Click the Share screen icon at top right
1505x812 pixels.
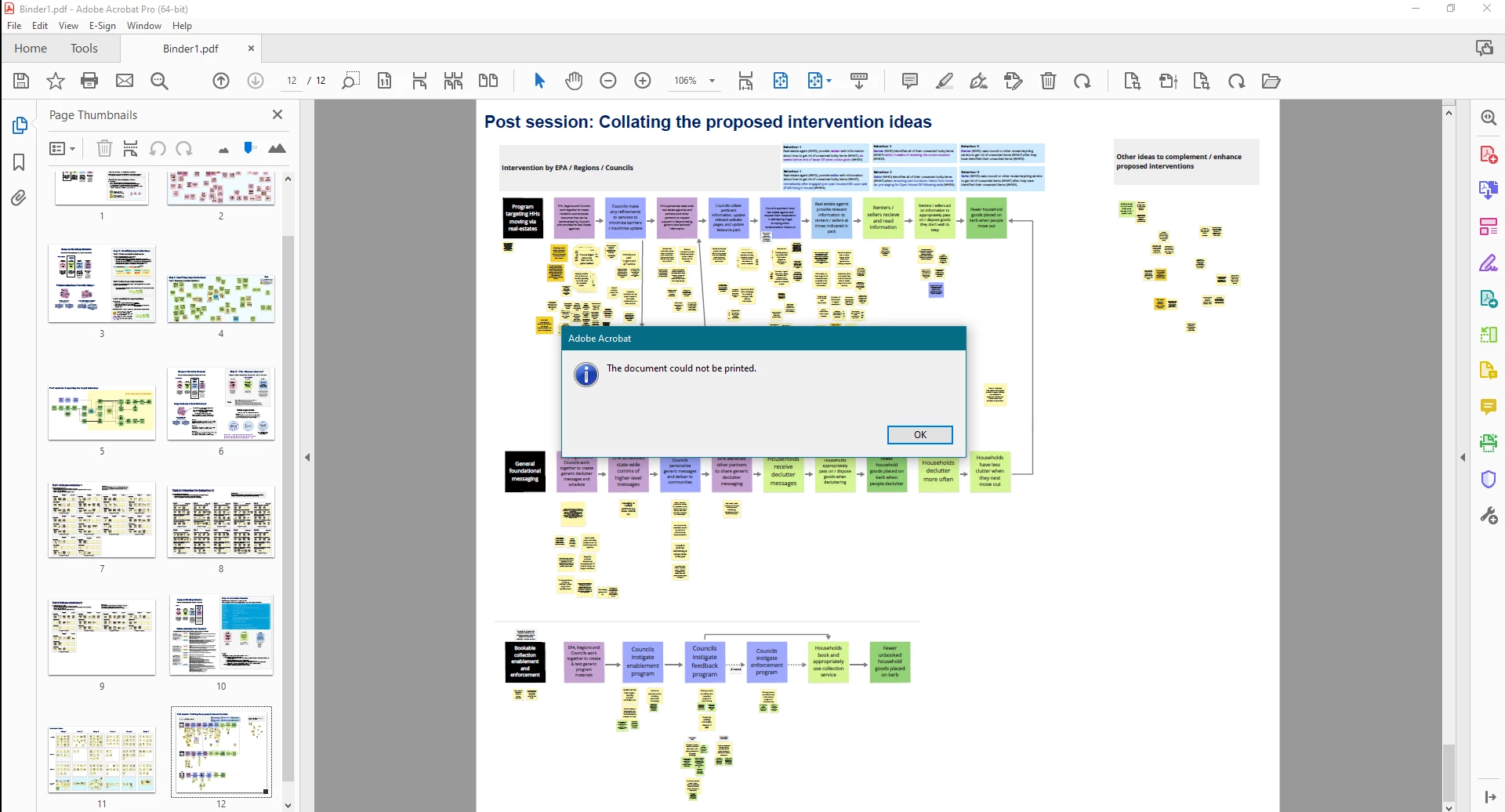pos(1485,48)
